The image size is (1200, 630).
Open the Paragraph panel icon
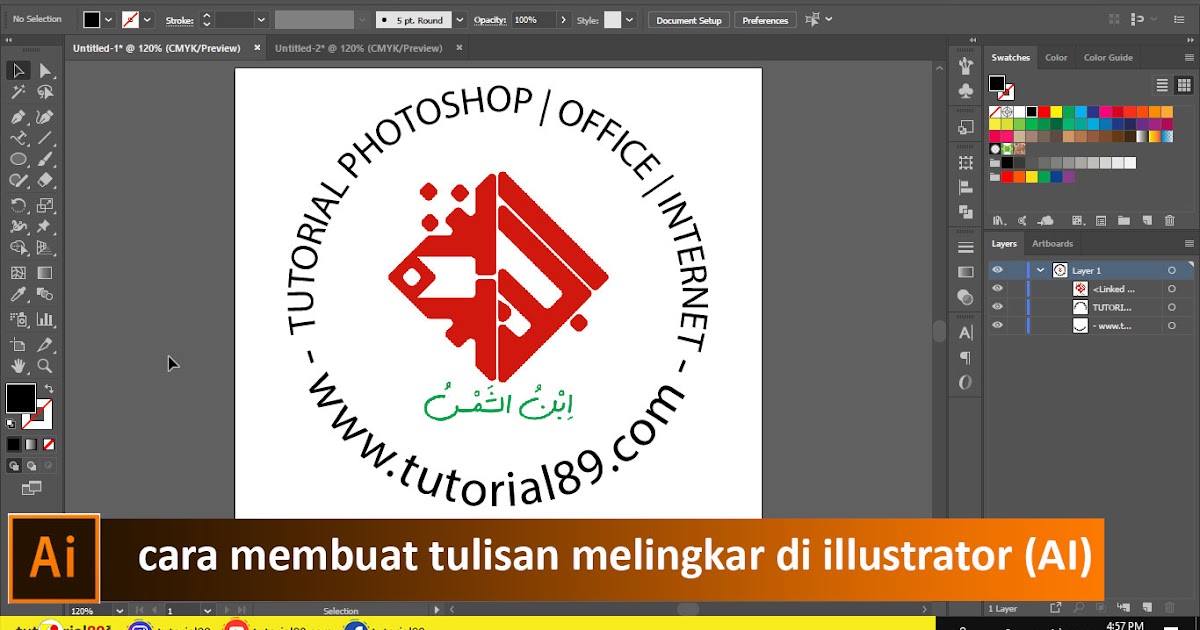click(964, 356)
